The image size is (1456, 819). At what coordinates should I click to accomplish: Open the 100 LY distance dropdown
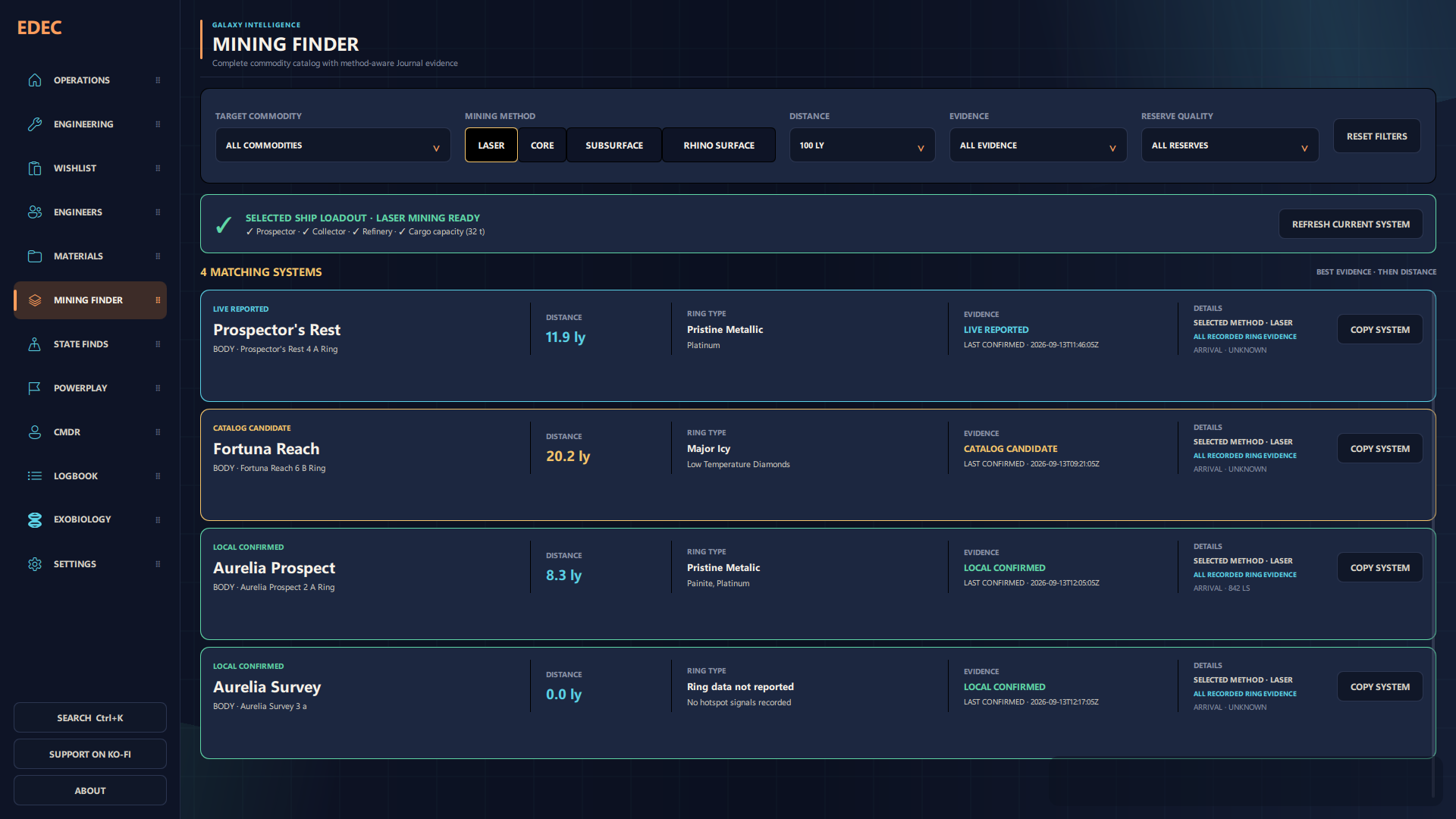862,145
